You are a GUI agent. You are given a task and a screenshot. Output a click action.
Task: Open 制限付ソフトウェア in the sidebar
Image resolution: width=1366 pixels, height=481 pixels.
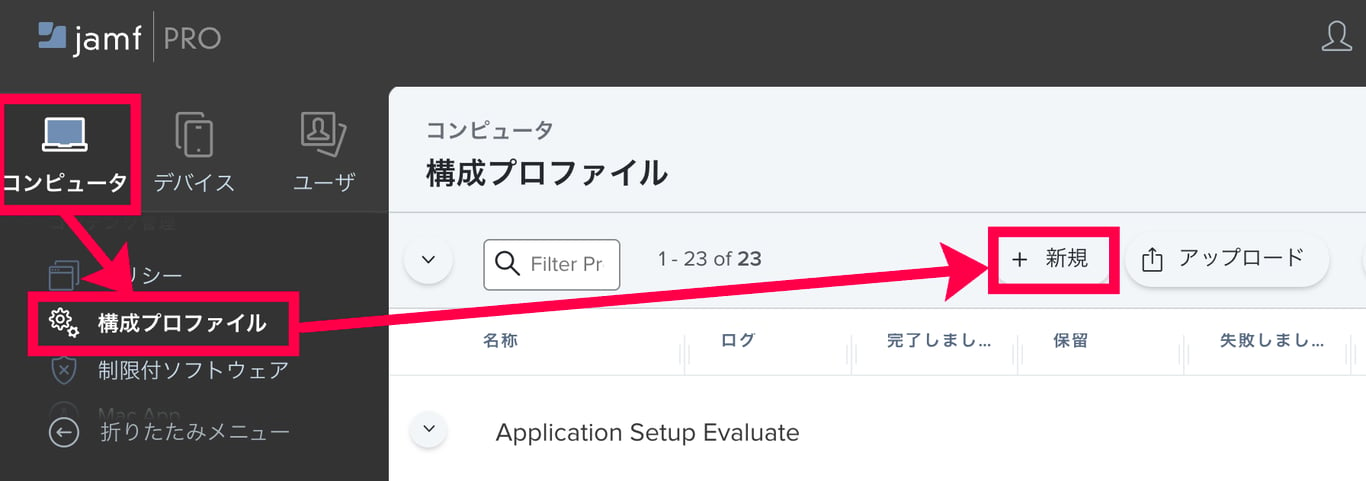(193, 370)
